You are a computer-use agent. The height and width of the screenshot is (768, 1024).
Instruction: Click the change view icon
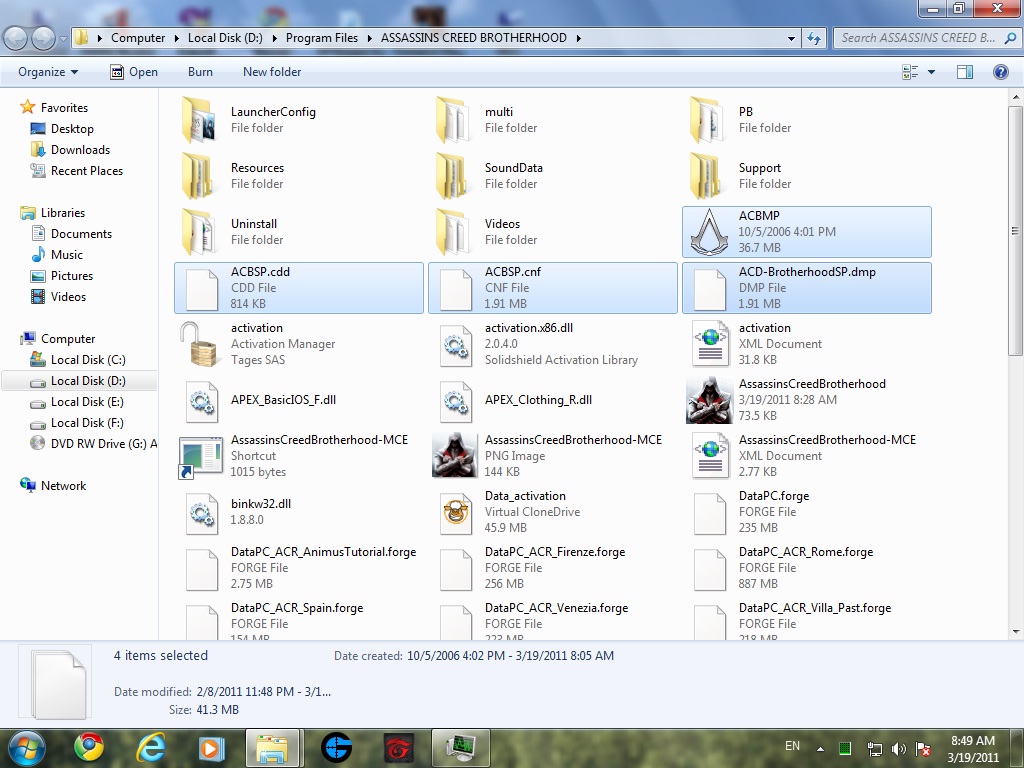(910, 72)
